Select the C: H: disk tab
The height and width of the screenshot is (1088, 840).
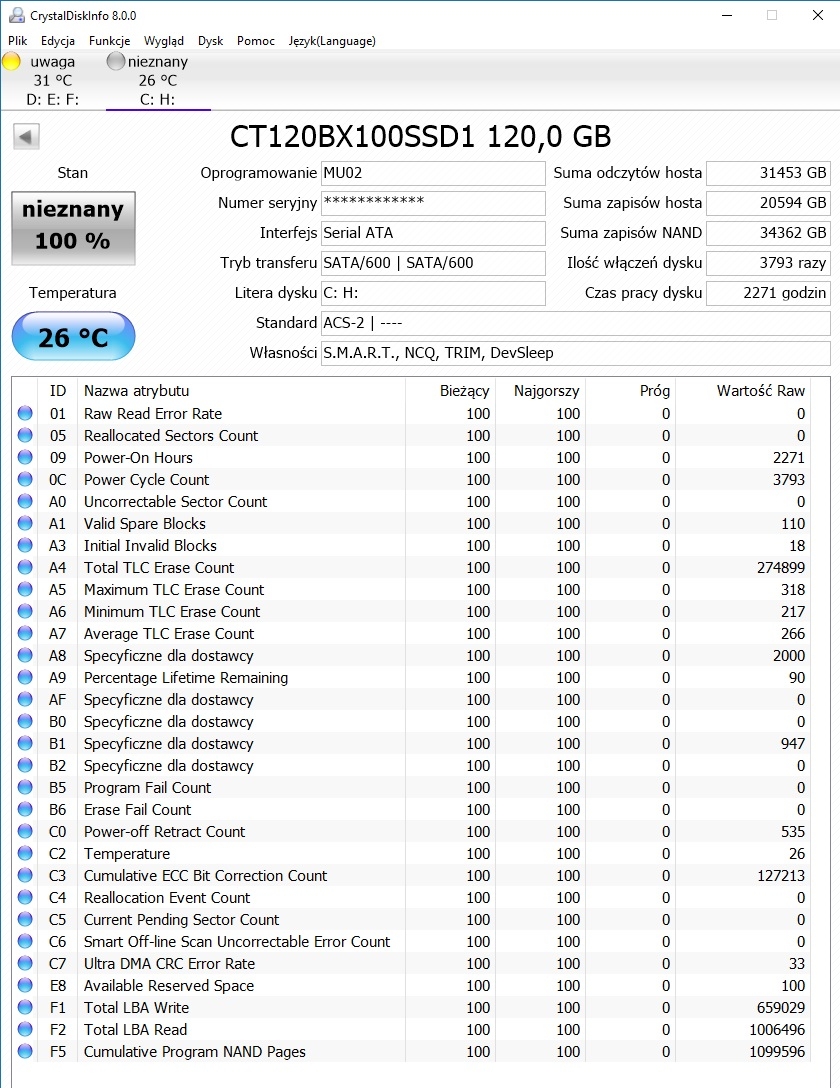tap(158, 80)
